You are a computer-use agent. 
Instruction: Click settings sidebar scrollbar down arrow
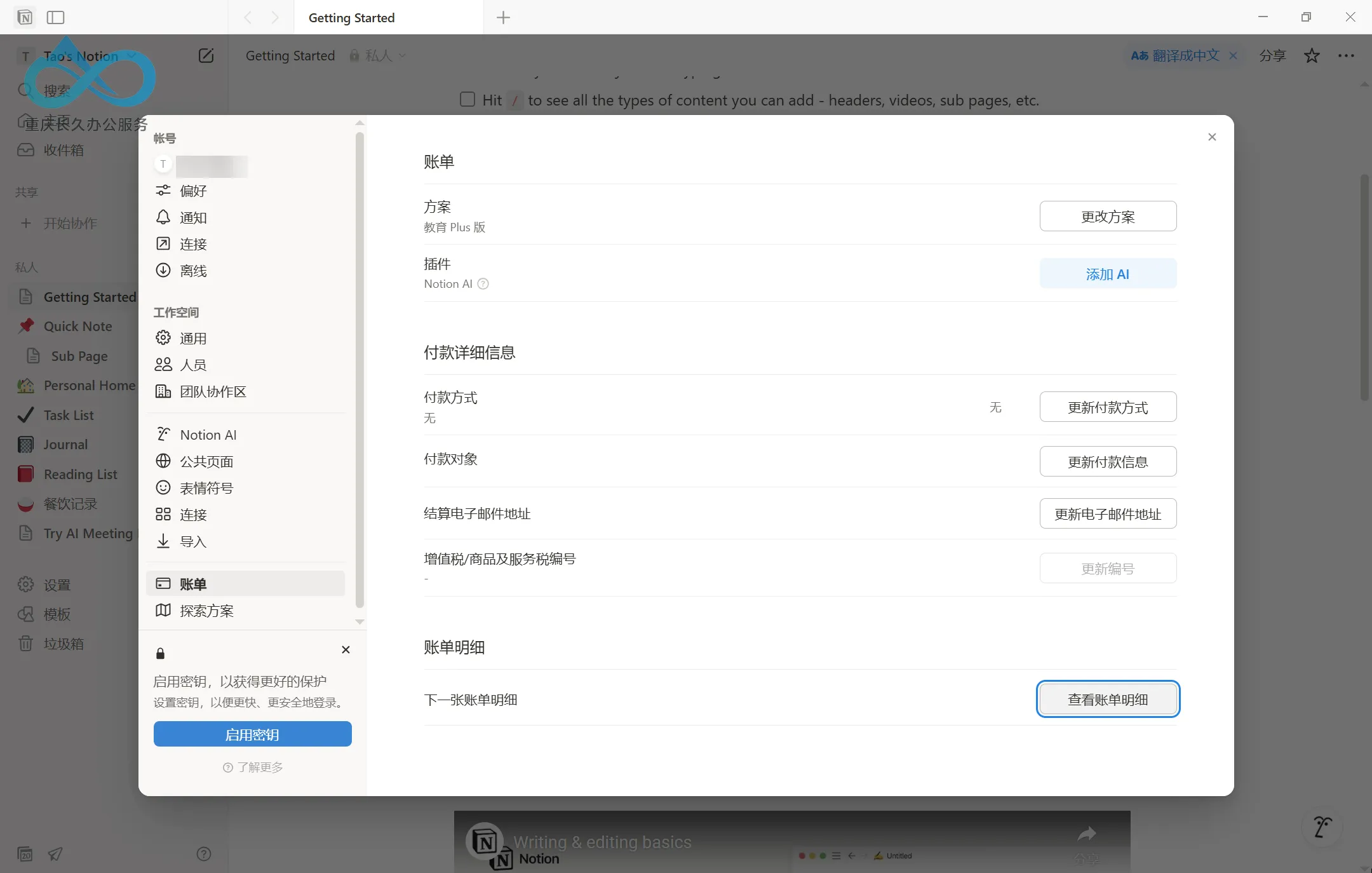pos(360,622)
